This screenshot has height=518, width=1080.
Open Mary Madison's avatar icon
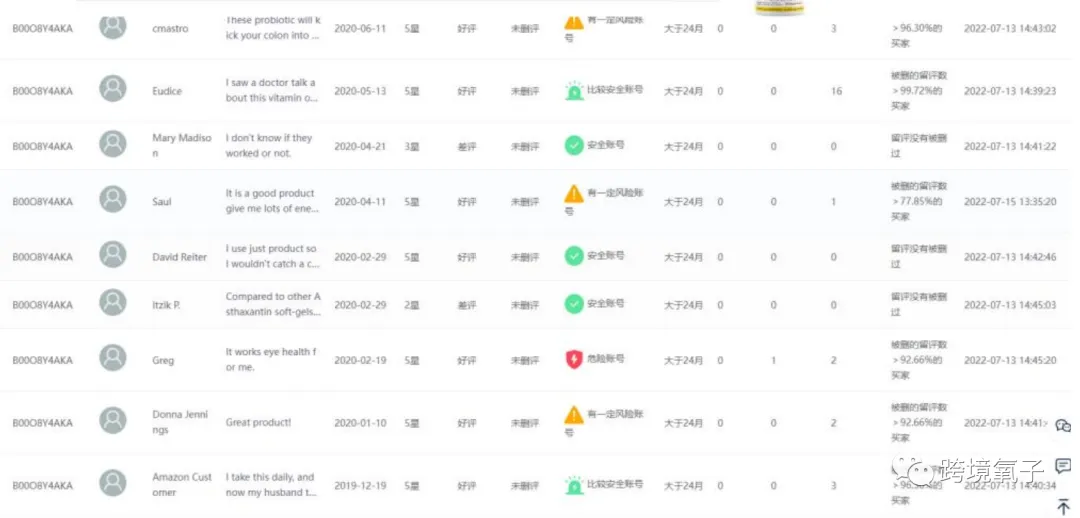coord(112,144)
